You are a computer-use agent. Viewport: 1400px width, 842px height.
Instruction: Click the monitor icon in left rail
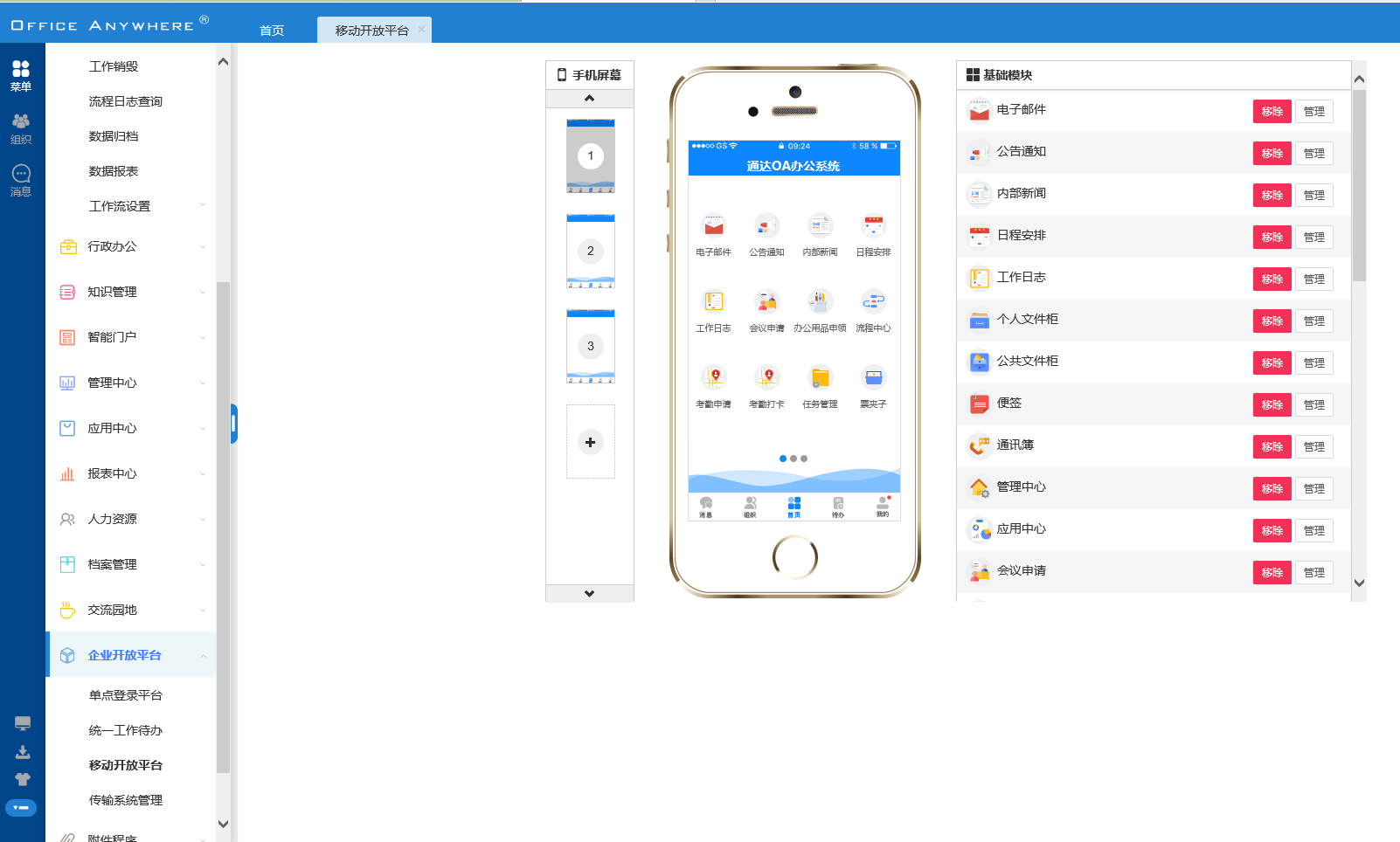tap(23, 723)
